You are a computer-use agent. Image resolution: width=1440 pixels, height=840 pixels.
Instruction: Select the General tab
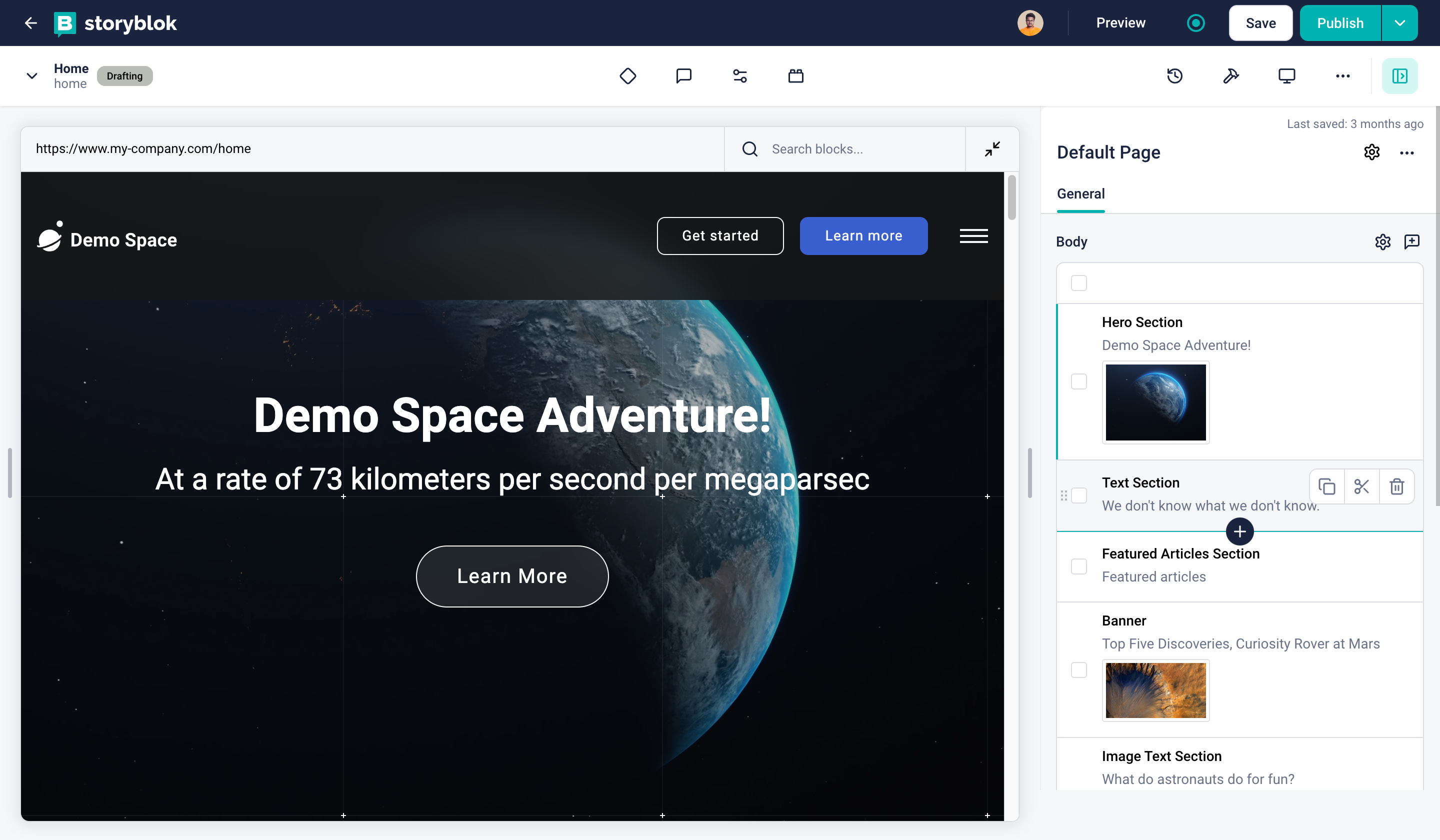pos(1080,193)
